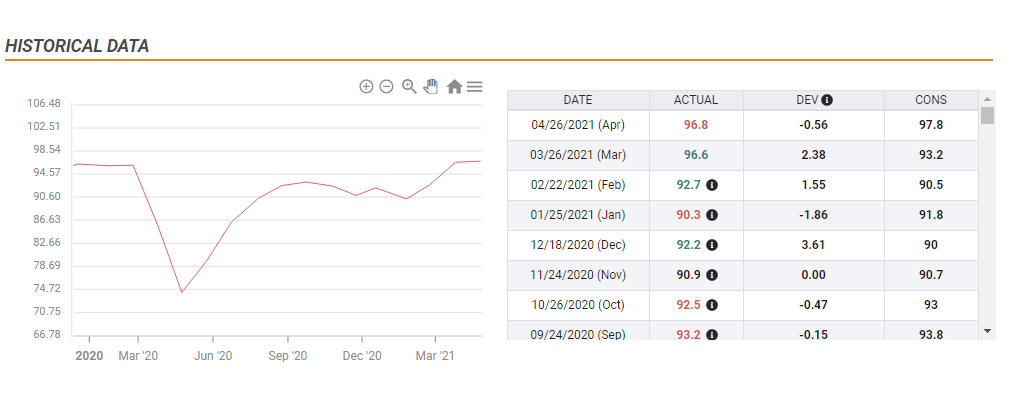
Task: Select the 10/26/2020 (Oct) date cell
Action: point(578,305)
